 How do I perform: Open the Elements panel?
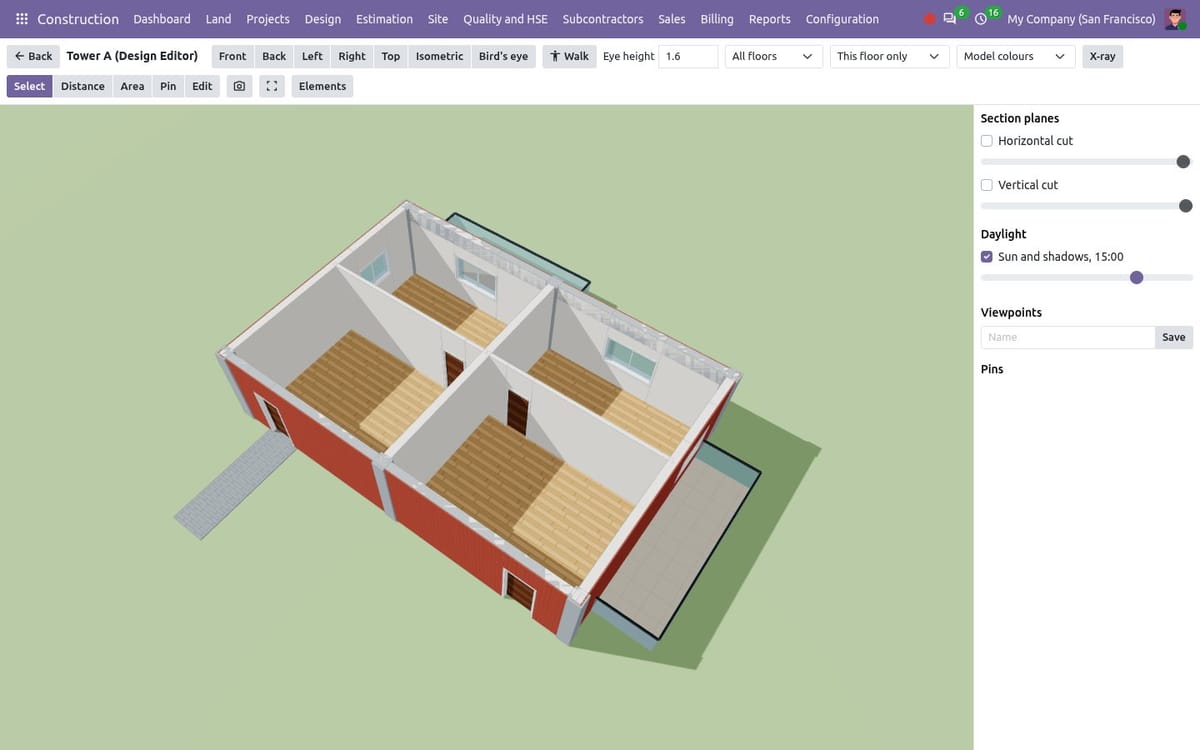click(322, 86)
